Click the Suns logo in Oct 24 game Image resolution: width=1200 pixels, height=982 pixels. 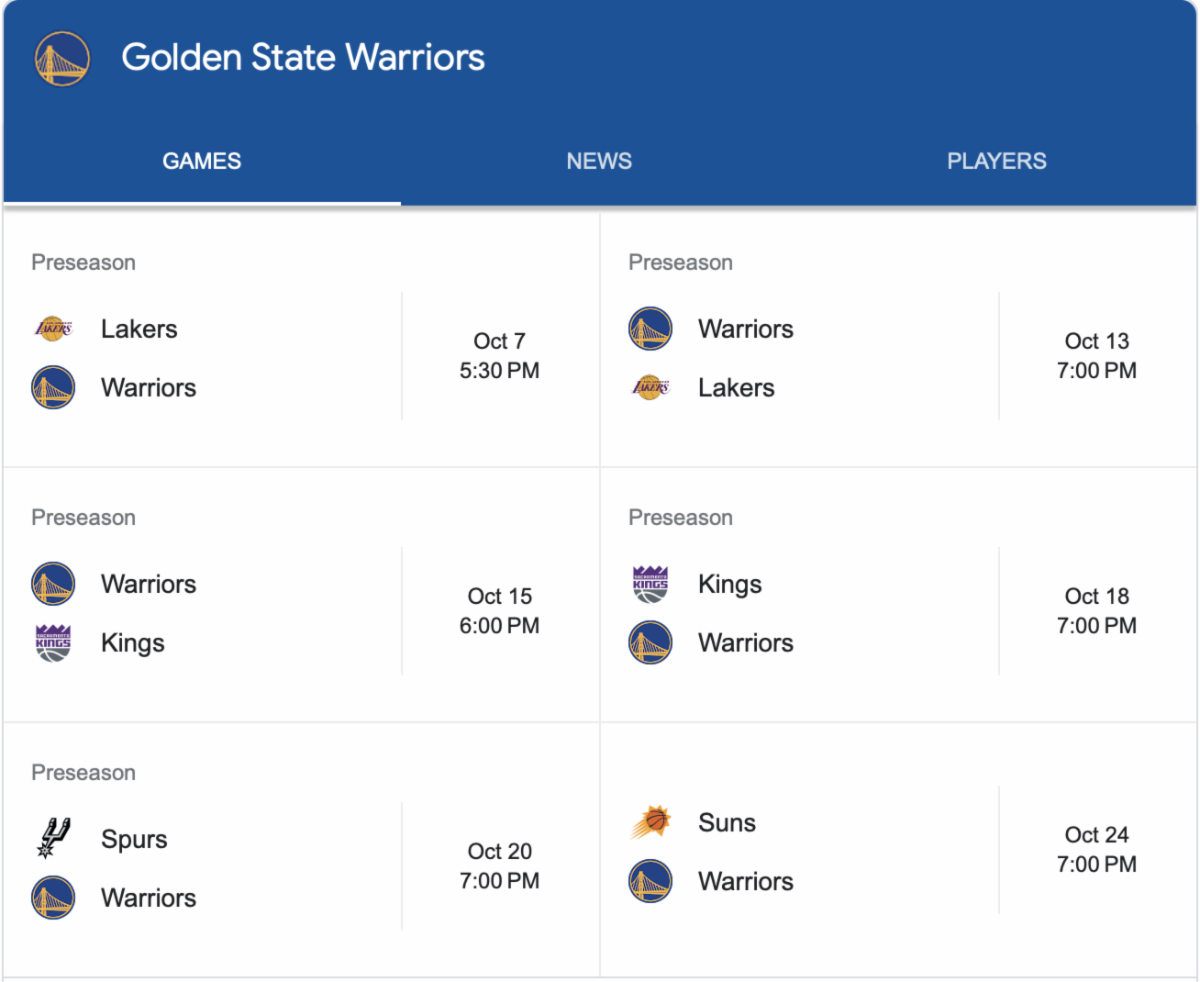650,823
